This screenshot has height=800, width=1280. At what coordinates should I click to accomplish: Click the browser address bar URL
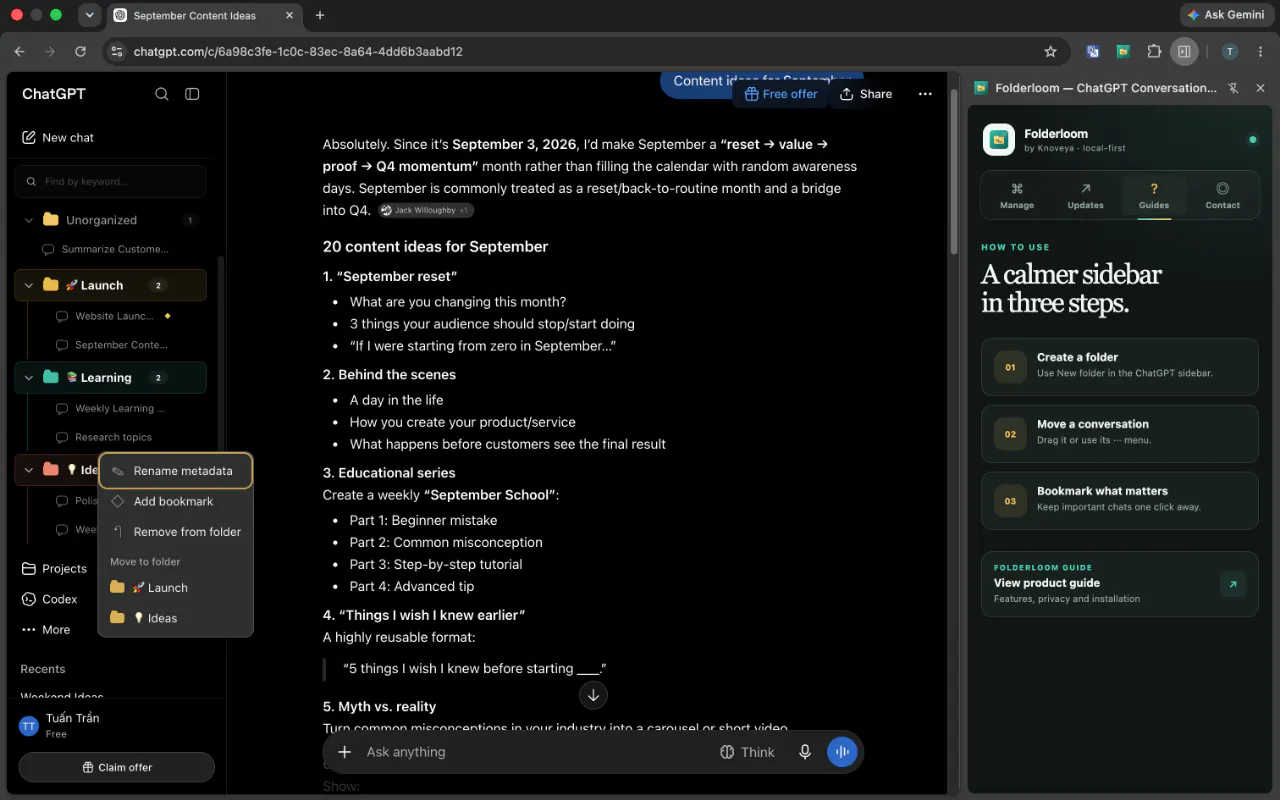(x=298, y=51)
